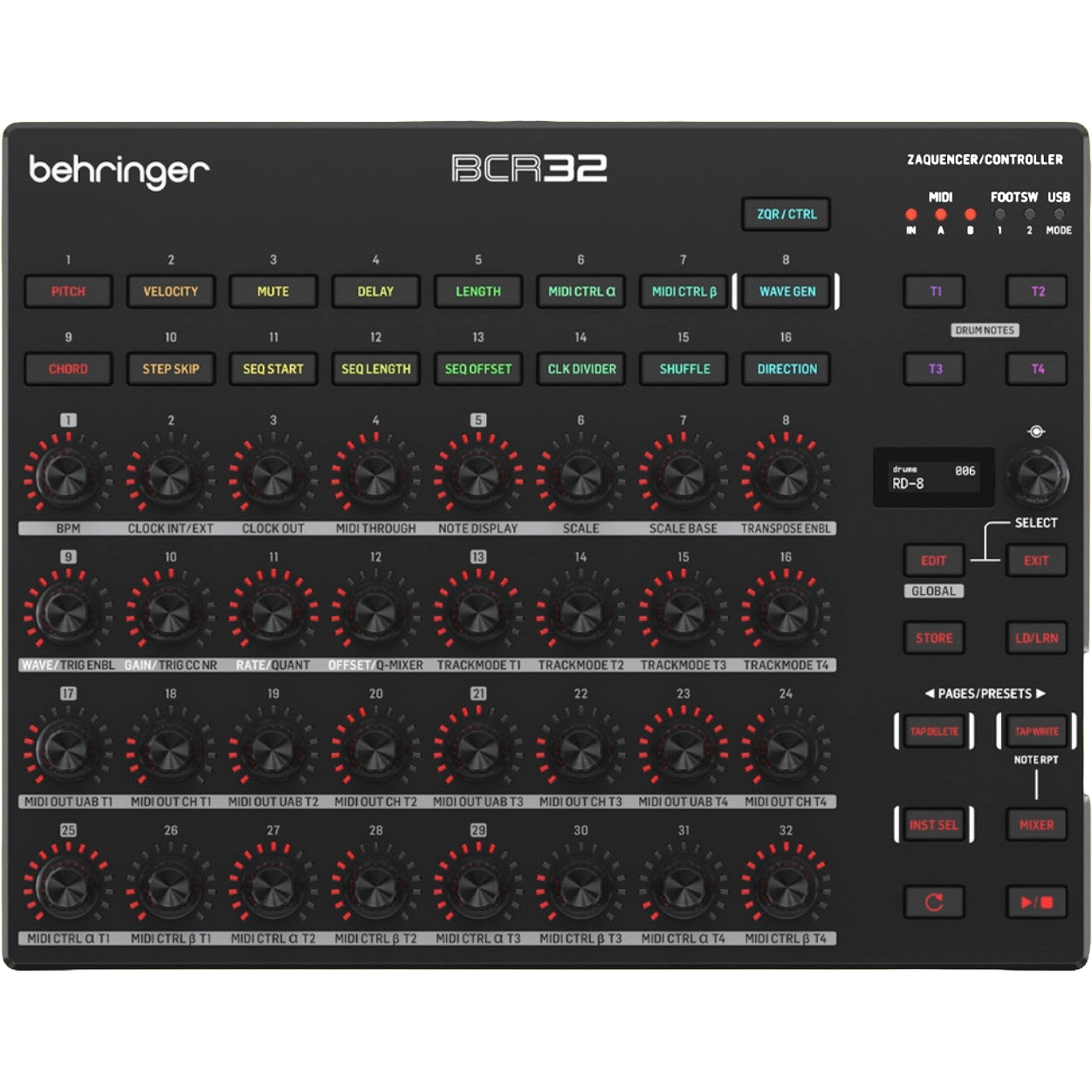This screenshot has height=1092, width=1092.
Task: Click the SEQ LENGTH button
Action: point(376,369)
